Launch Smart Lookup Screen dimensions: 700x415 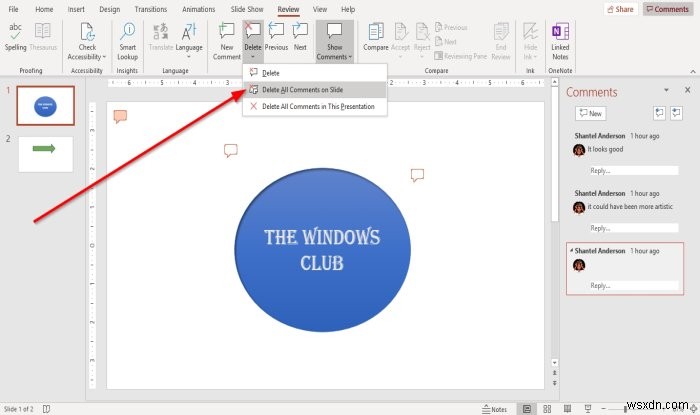pos(128,42)
